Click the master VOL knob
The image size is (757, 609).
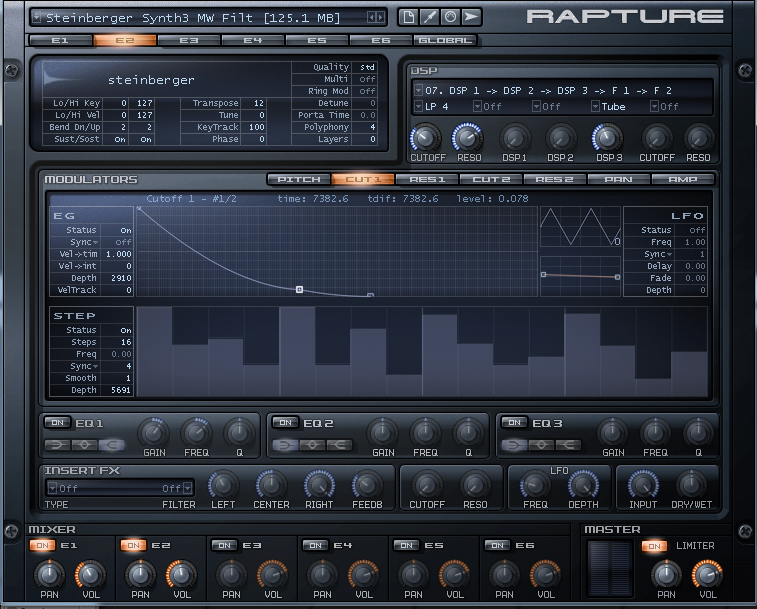click(x=707, y=575)
